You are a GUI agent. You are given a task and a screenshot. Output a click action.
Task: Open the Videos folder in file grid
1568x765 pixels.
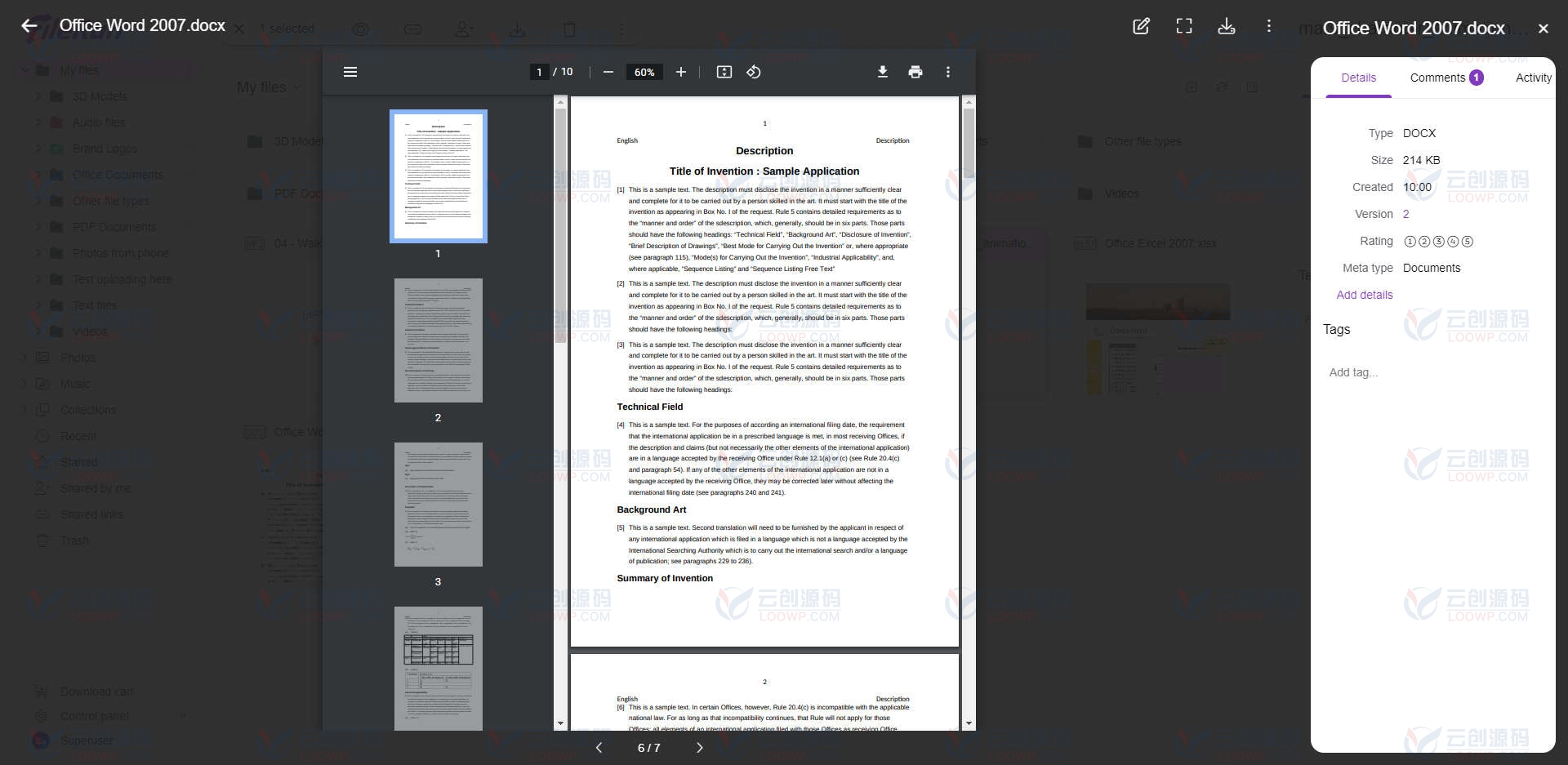(x=1121, y=193)
